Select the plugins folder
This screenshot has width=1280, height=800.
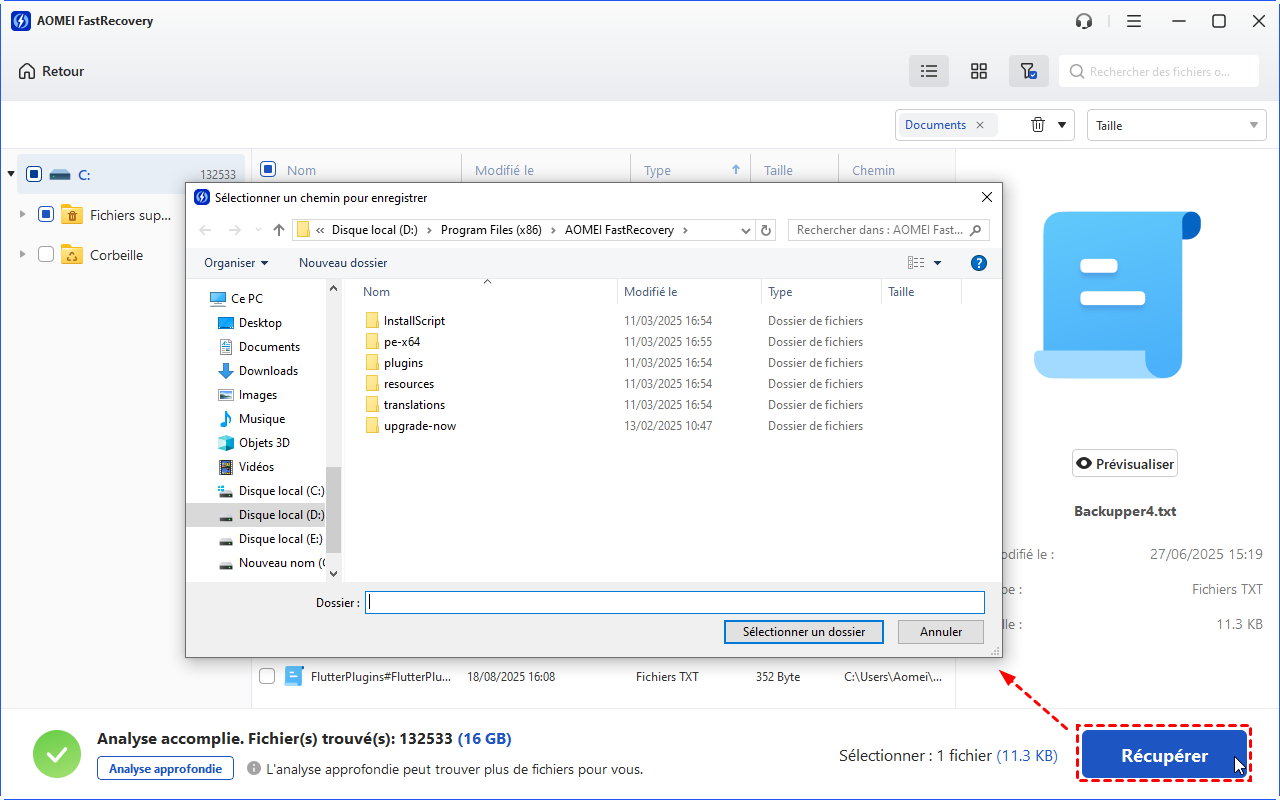tap(393, 363)
